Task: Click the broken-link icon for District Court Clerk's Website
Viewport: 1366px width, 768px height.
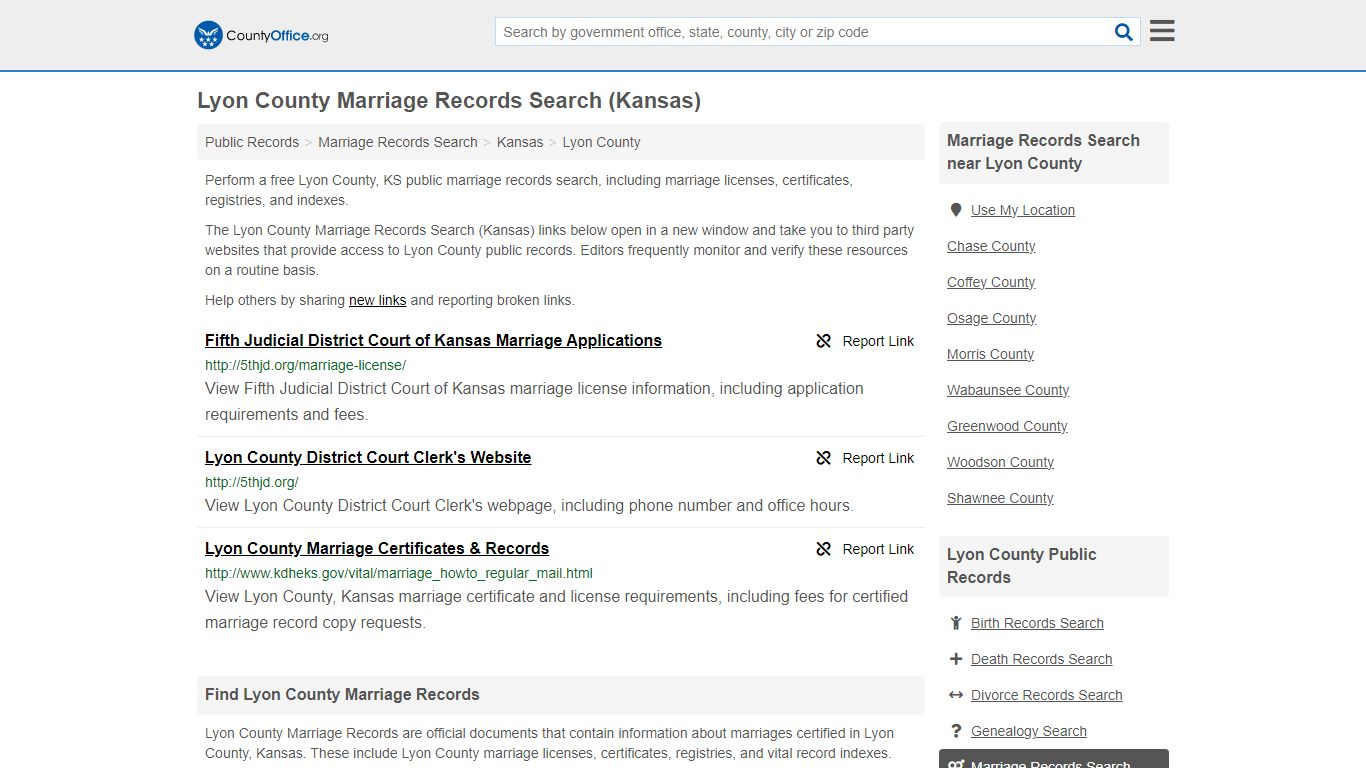Action: pos(824,458)
